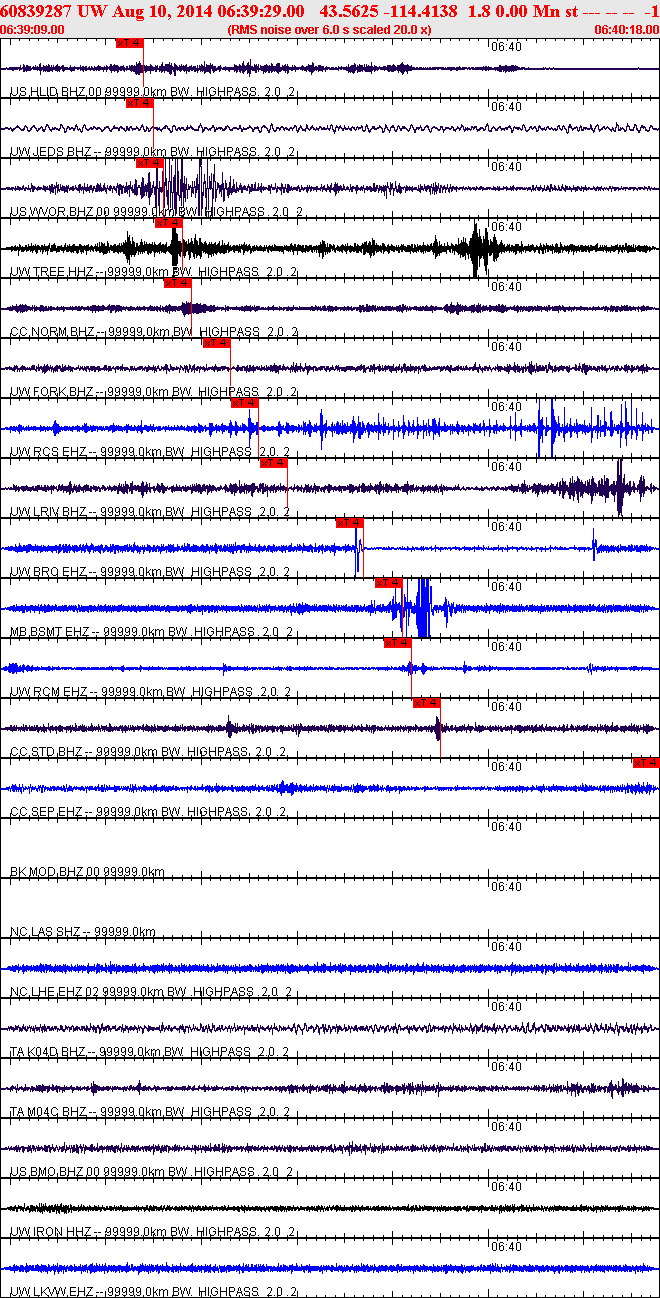Click the 06:40 tick label on UW.LKVW trace
Screen dimensions: 660x1298
tap(507, 1247)
